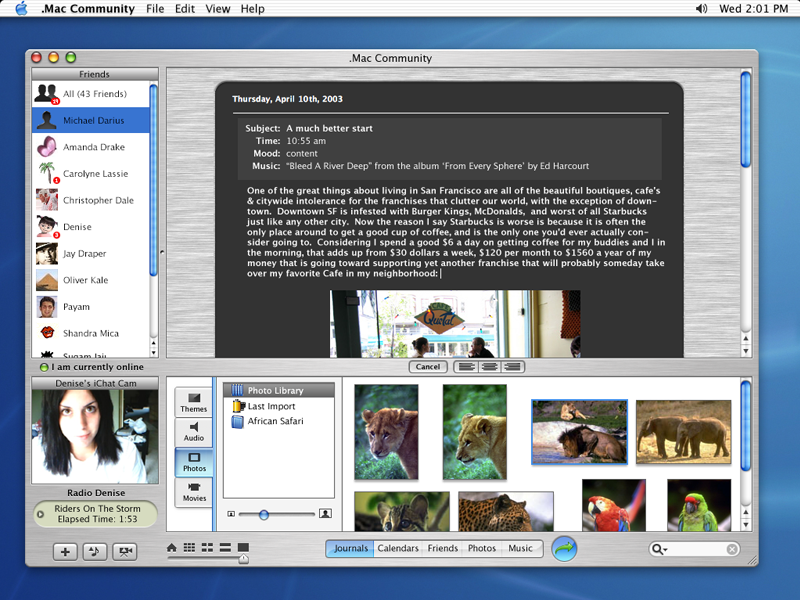Switch to the Friends tab
The width and height of the screenshot is (800, 600).
tap(442, 548)
